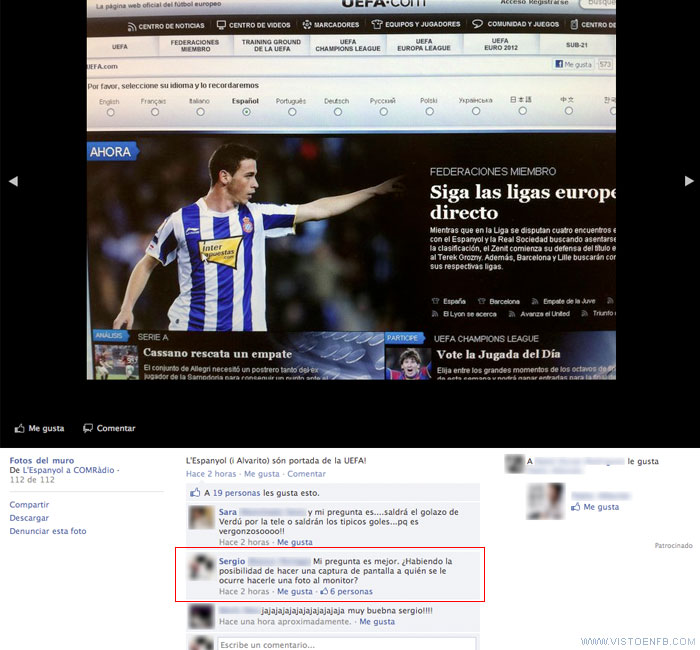
Task: Click the Patrocinado label
Action: click(674, 545)
